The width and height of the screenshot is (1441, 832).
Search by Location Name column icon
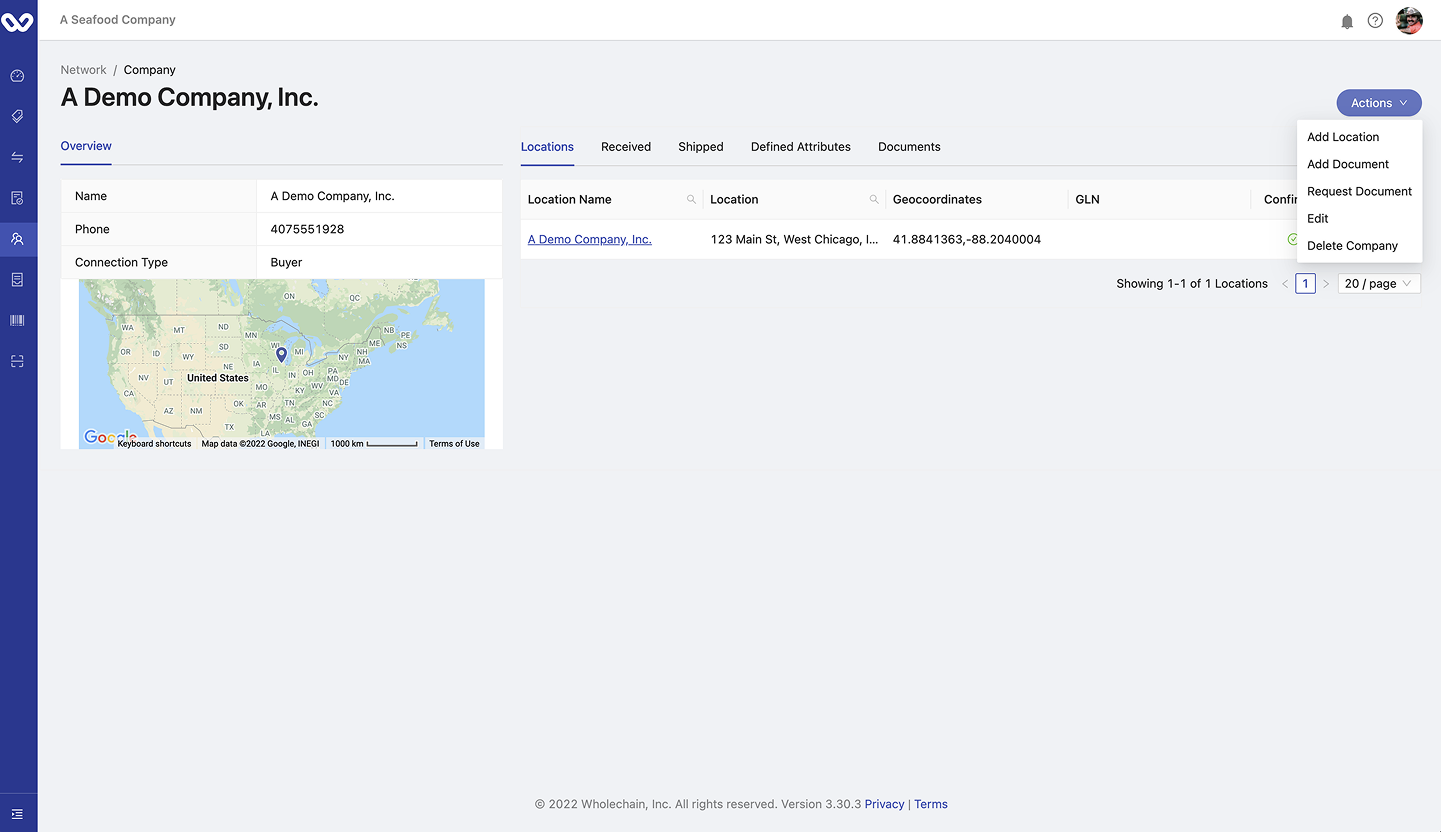(691, 200)
